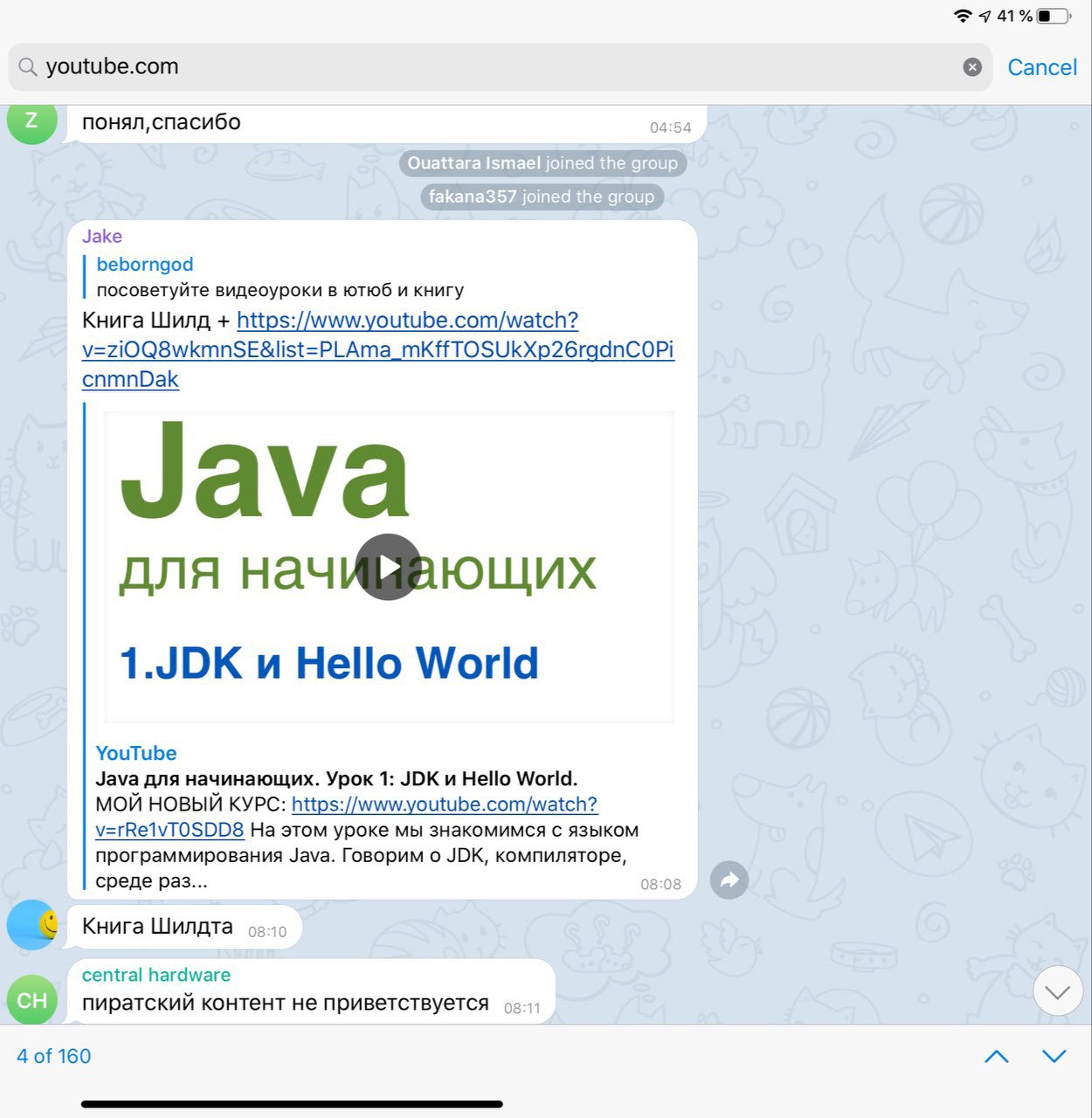Select the Книга Шилдта message
The image size is (1092, 1118).
[184, 927]
